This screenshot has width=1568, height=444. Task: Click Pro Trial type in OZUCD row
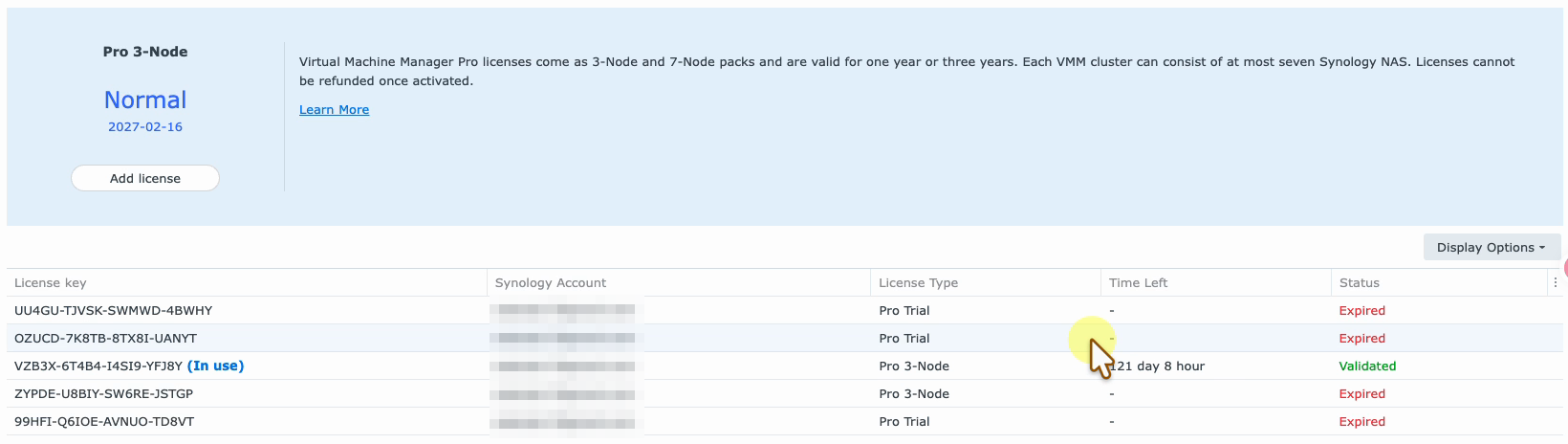click(904, 339)
